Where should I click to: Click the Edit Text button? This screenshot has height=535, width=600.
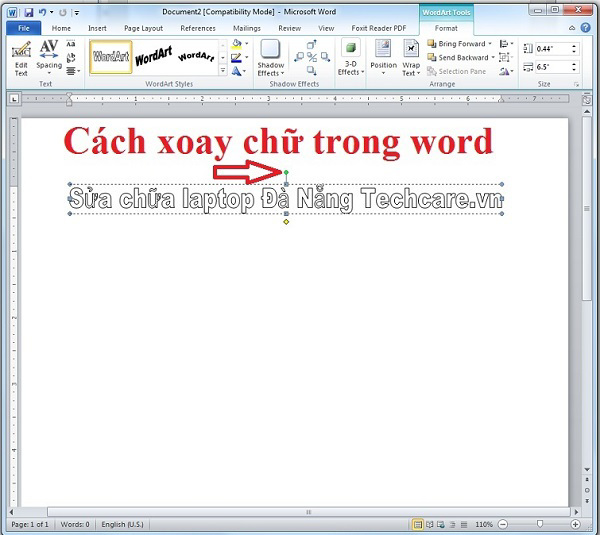[x=21, y=59]
